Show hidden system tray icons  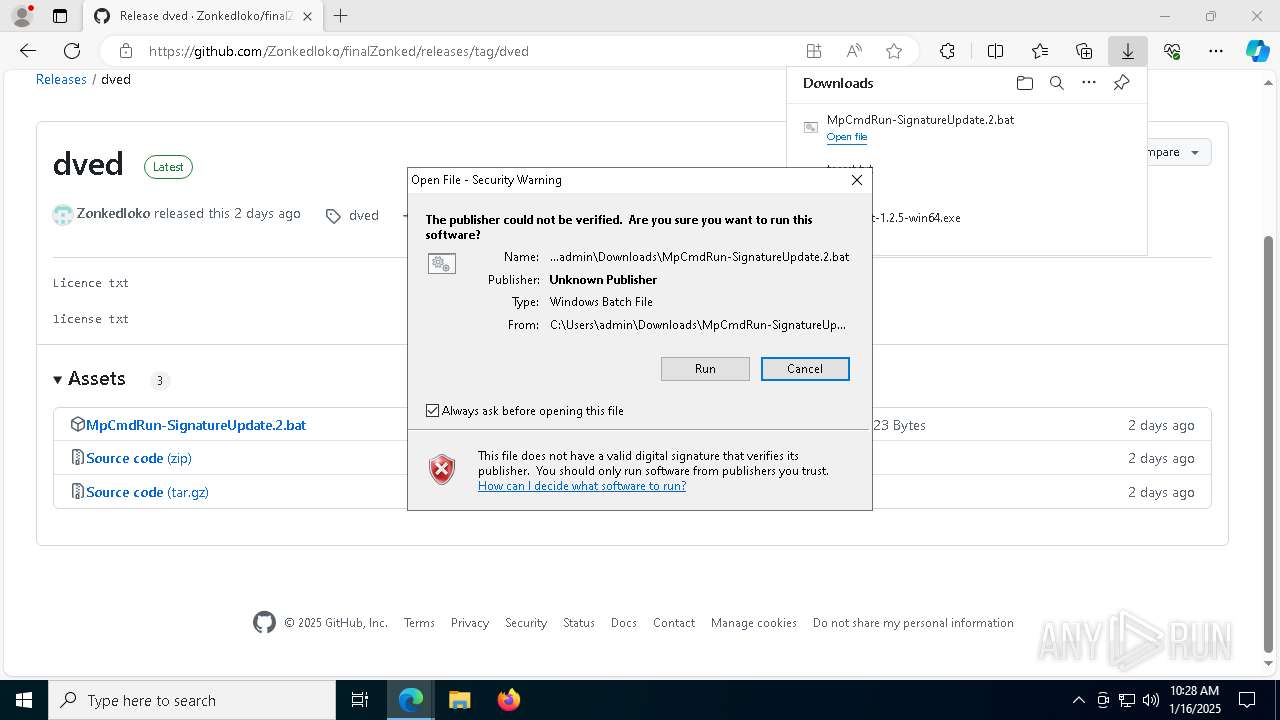1078,700
